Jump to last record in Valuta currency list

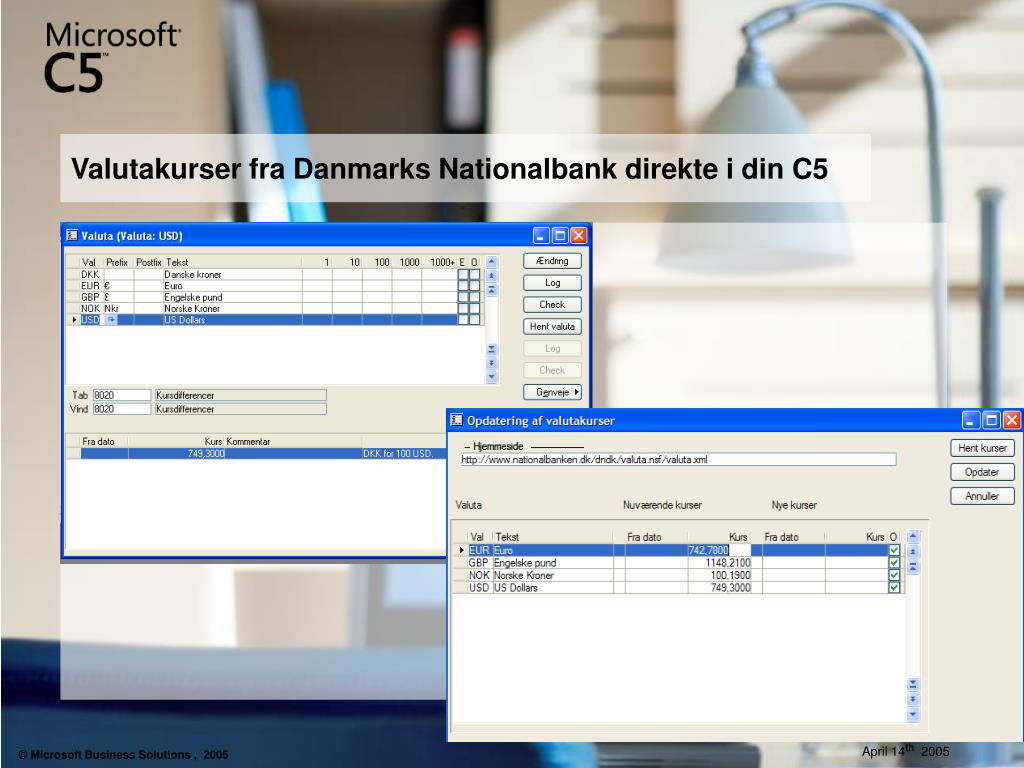[x=492, y=349]
